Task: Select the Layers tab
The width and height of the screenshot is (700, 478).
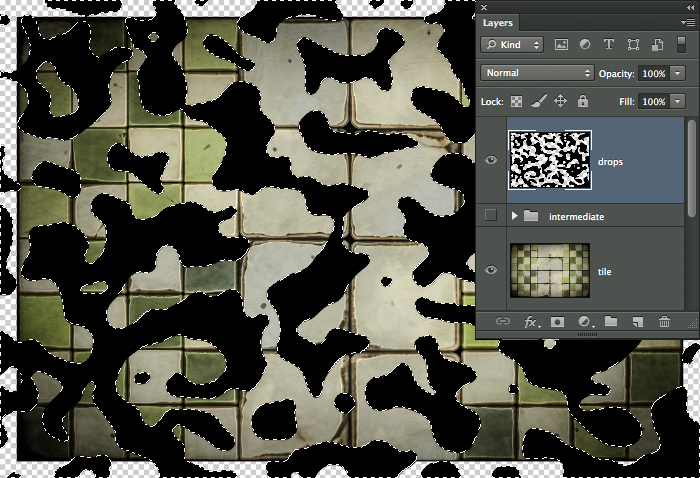Action: click(x=498, y=23)
